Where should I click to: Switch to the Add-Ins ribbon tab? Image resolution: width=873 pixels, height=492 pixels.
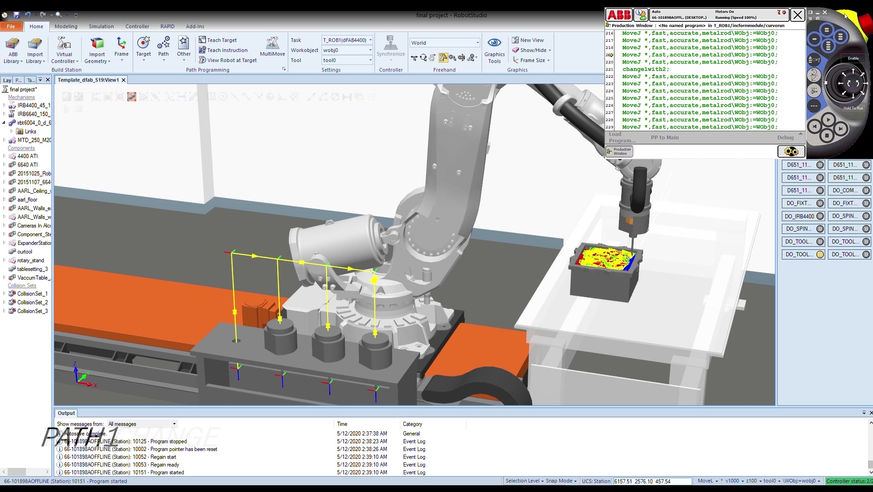click(x=195, y=26)
